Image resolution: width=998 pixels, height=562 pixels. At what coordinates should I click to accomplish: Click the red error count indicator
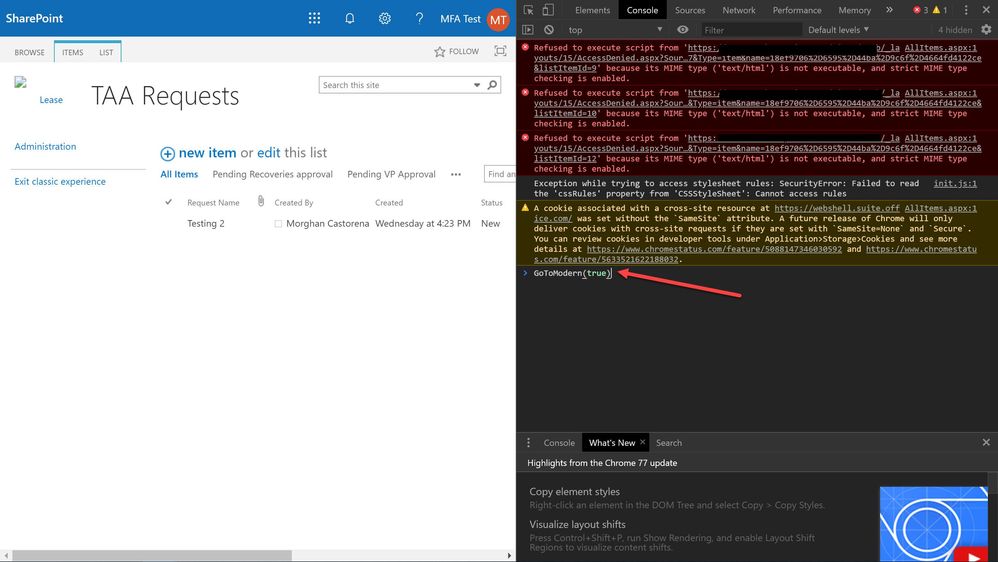(x=920, y=10)
